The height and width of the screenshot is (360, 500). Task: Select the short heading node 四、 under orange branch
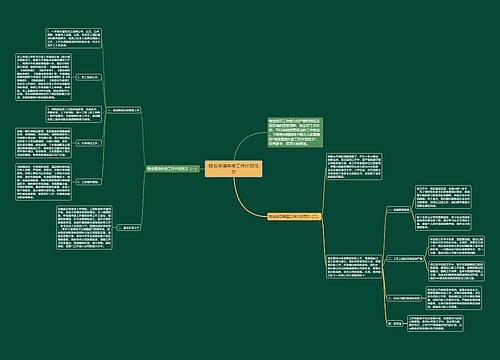[x=395, y=323]
